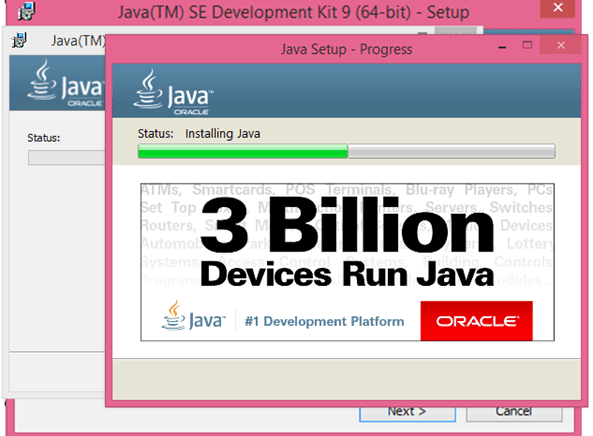593x436 pixels.
Task: Click the JDK 9 (64-bit) Setup title text
Action: click(x=293, y=12)
